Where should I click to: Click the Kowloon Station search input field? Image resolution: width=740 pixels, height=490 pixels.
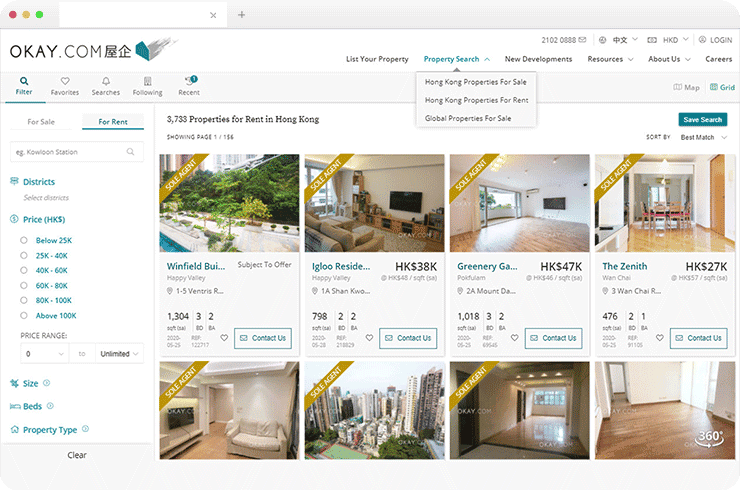click(x=66, y=152)
